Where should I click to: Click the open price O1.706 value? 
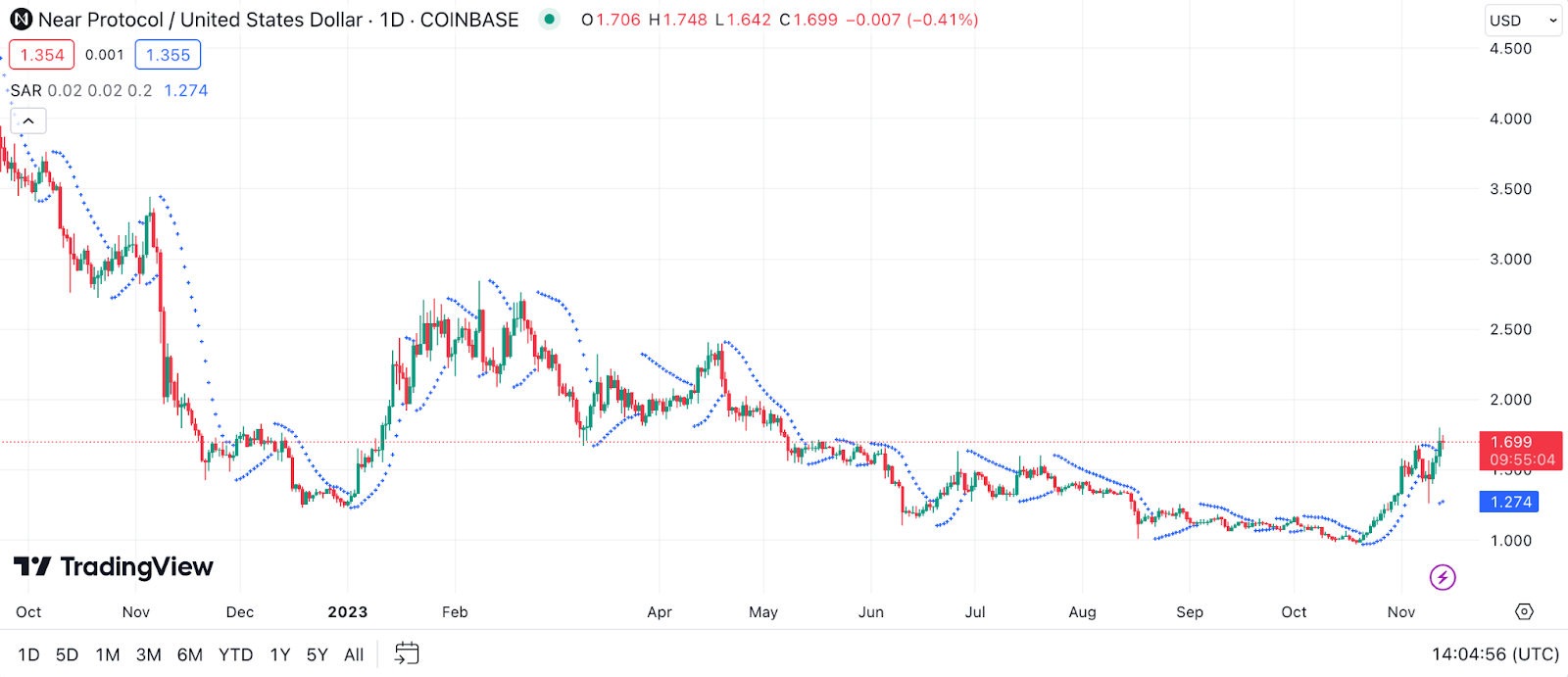611,20
